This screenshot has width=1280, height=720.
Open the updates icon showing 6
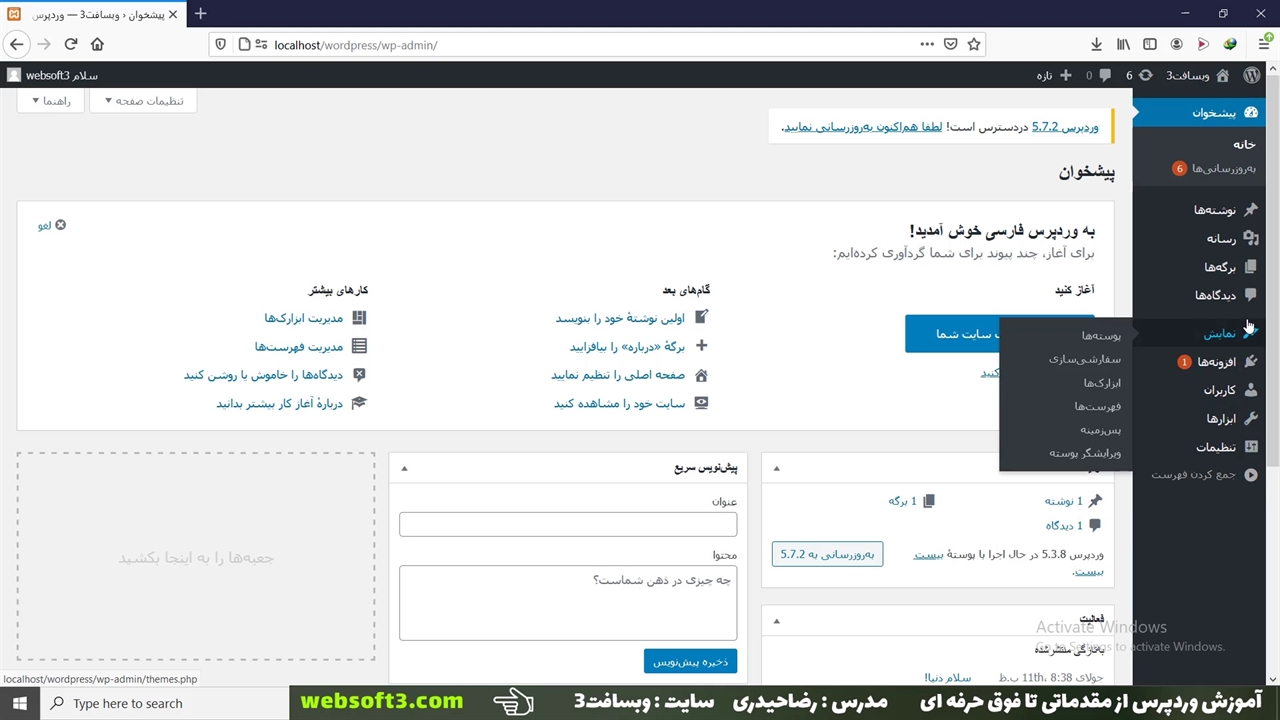(x=1139, y=75)
